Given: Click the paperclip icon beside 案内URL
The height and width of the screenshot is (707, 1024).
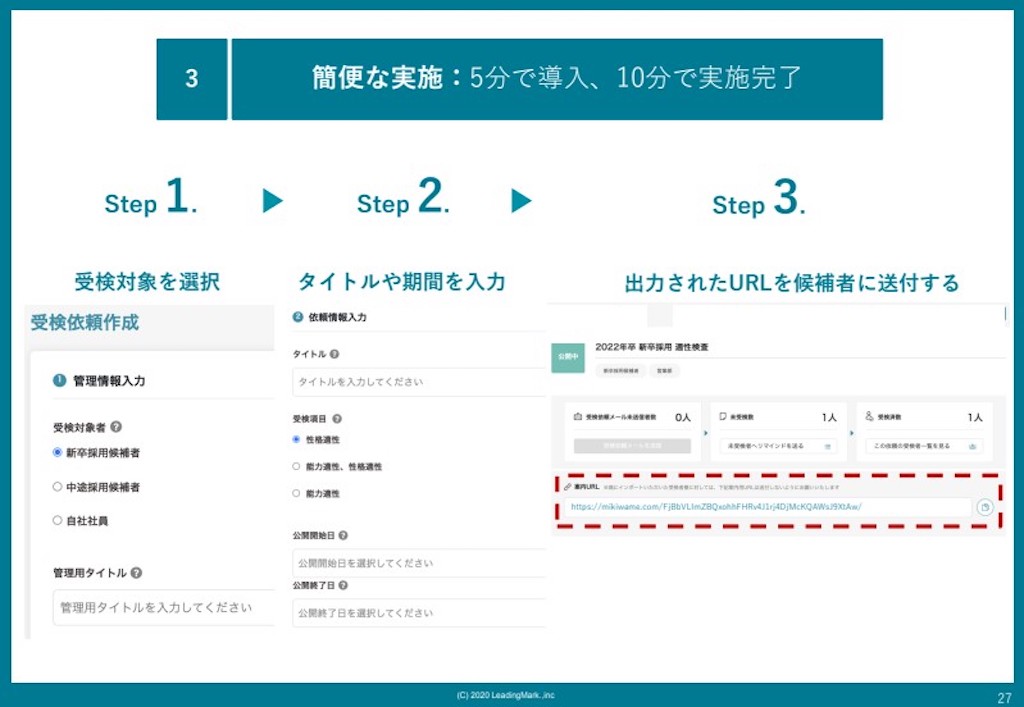Looking at the screenshot, I should 567,487.
